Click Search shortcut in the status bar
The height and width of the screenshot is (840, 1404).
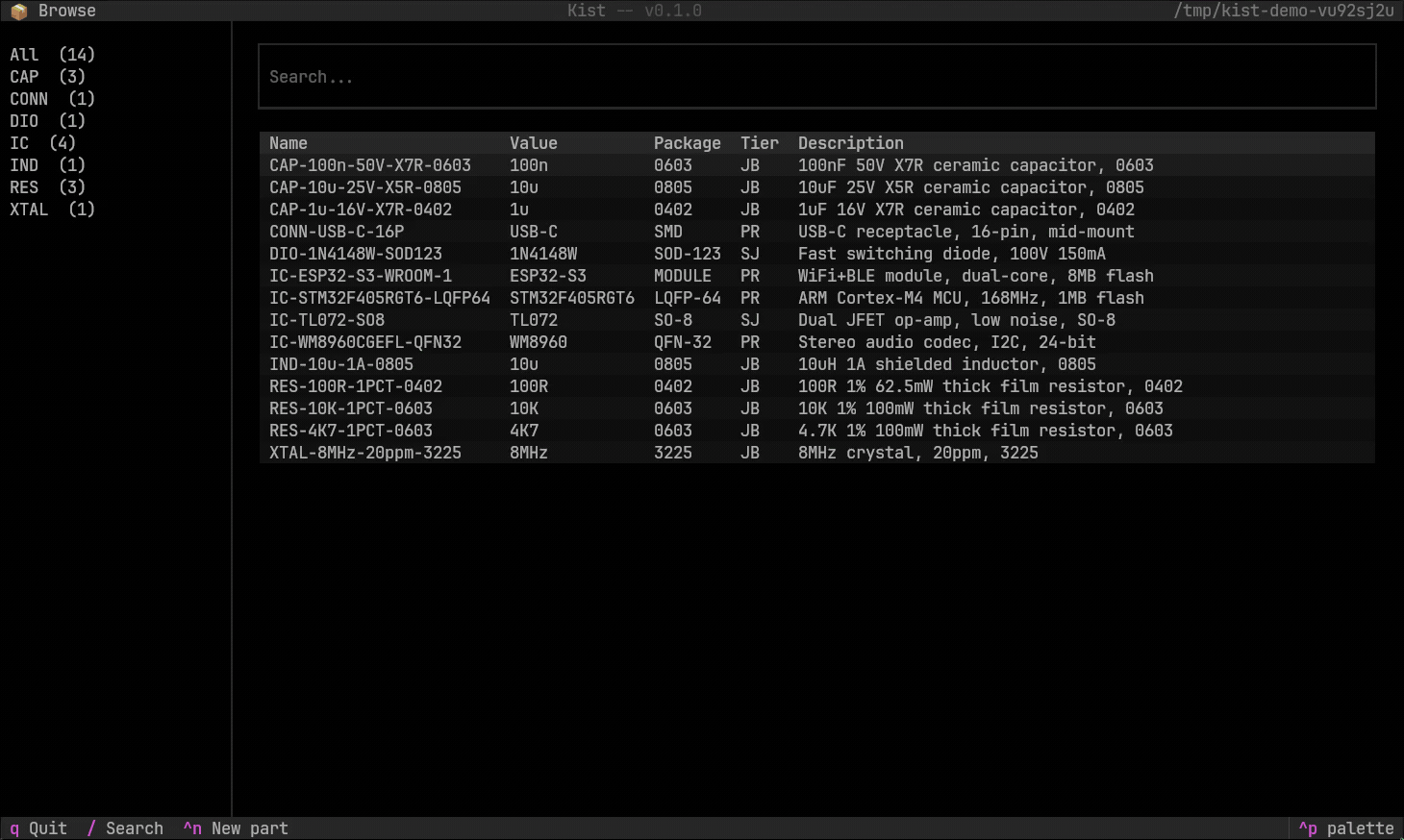pos(125,828)
